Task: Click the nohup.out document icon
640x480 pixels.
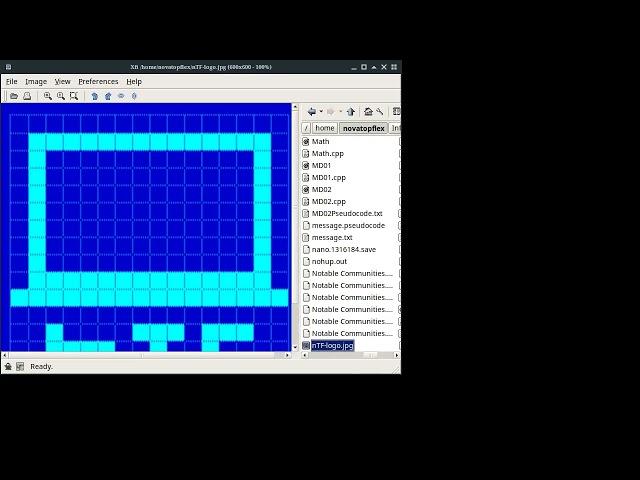Action: [x=306, y=262]
